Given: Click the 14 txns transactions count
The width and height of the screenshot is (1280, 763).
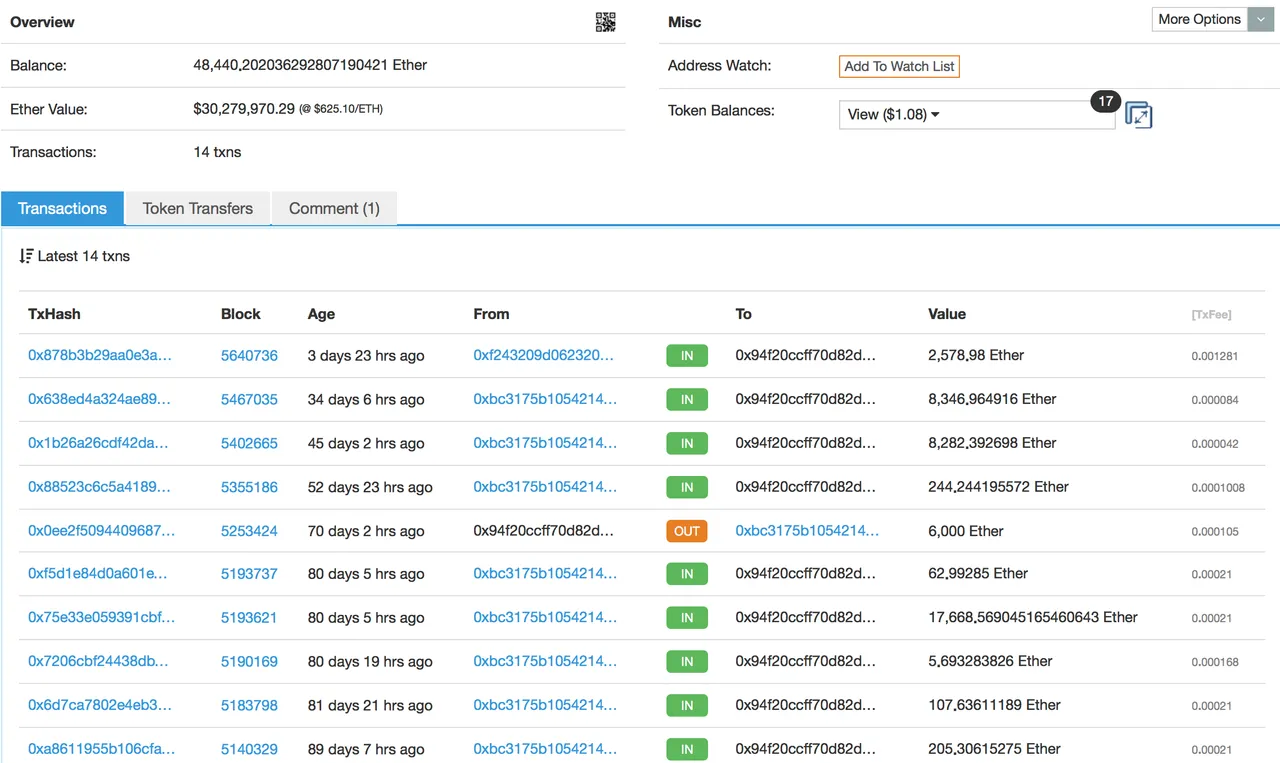Looking at the screenshot, I should click(217, 152).
